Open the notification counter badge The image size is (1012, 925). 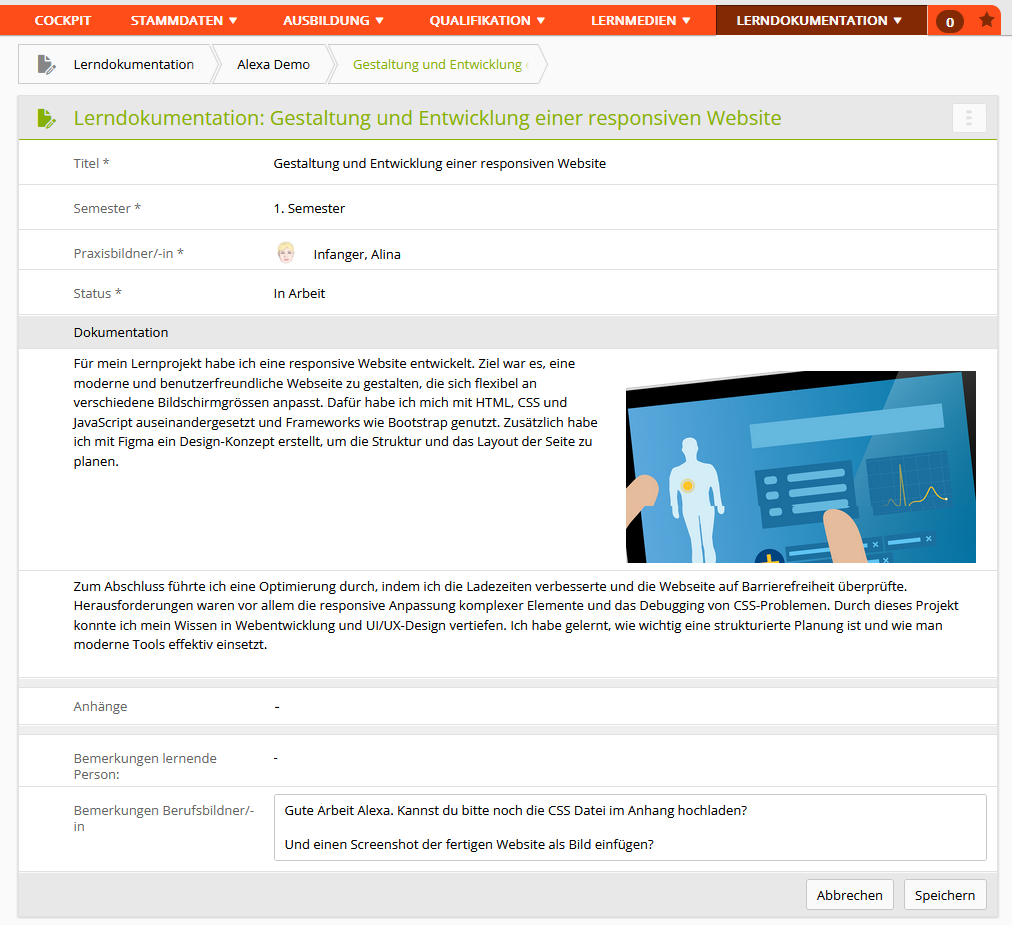pos(949,21)
